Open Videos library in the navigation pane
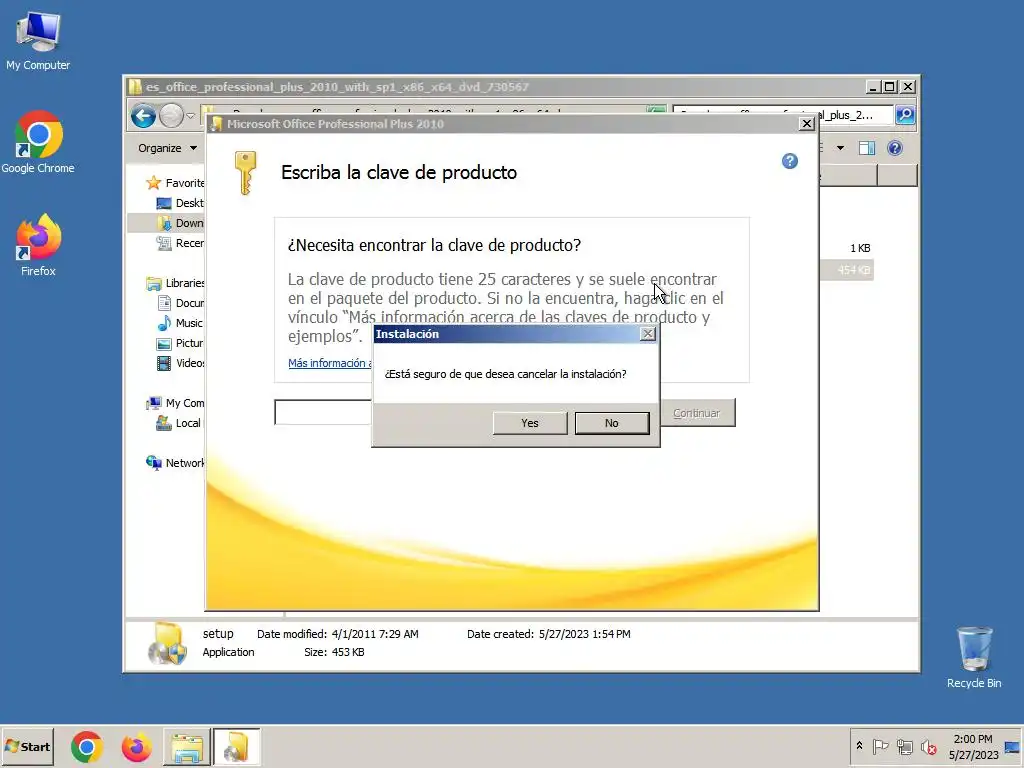Viewport: 1024px width, 768px height. pos(180,363)
